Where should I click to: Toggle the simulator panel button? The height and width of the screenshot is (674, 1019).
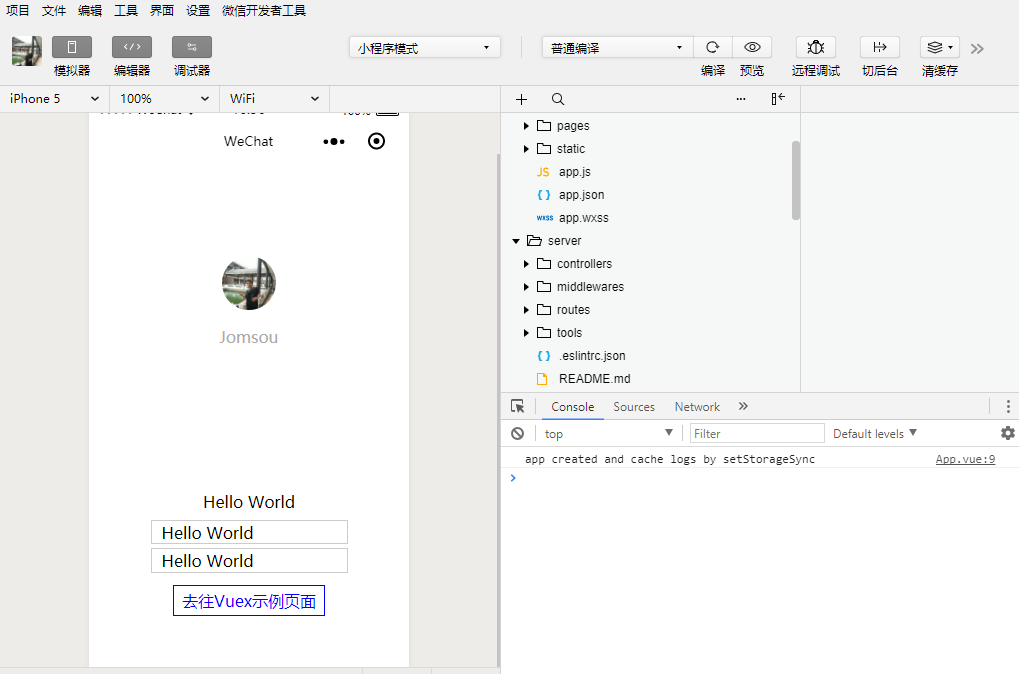pyautogui.click(x=72, y=47)
